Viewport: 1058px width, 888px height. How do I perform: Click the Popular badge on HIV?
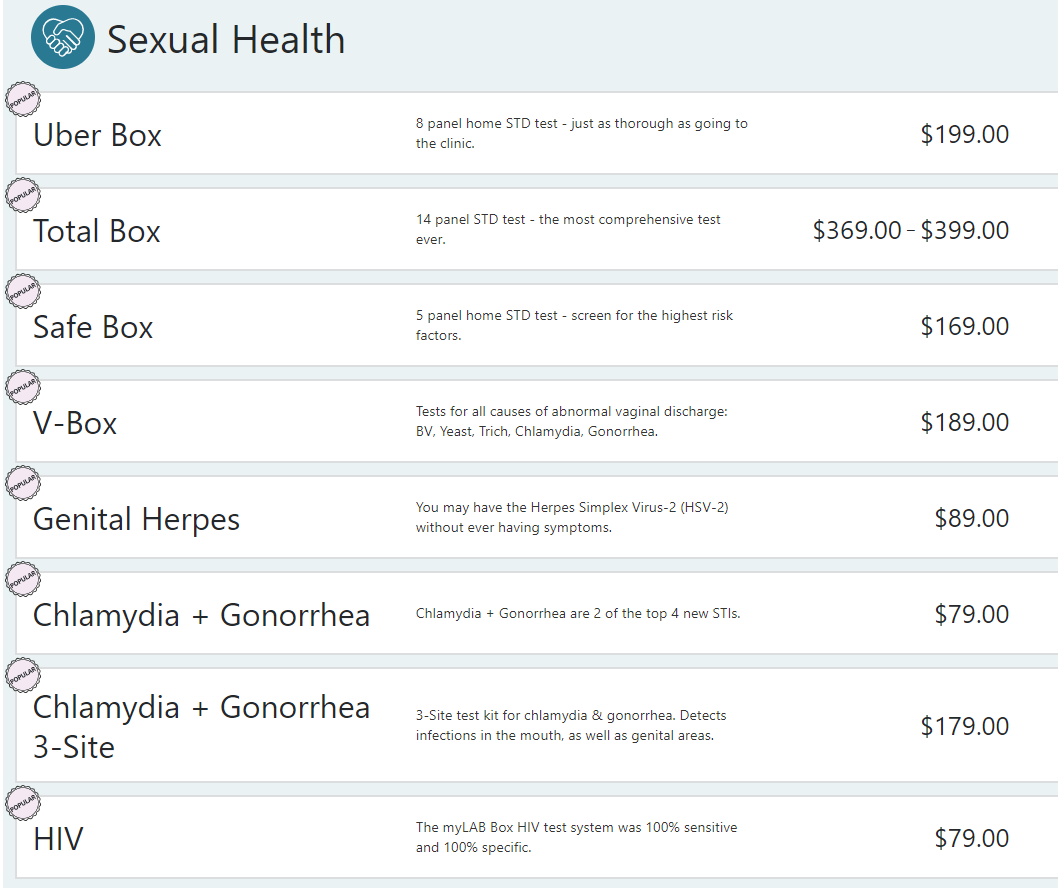pyautogui.click(x=23, y=805)
